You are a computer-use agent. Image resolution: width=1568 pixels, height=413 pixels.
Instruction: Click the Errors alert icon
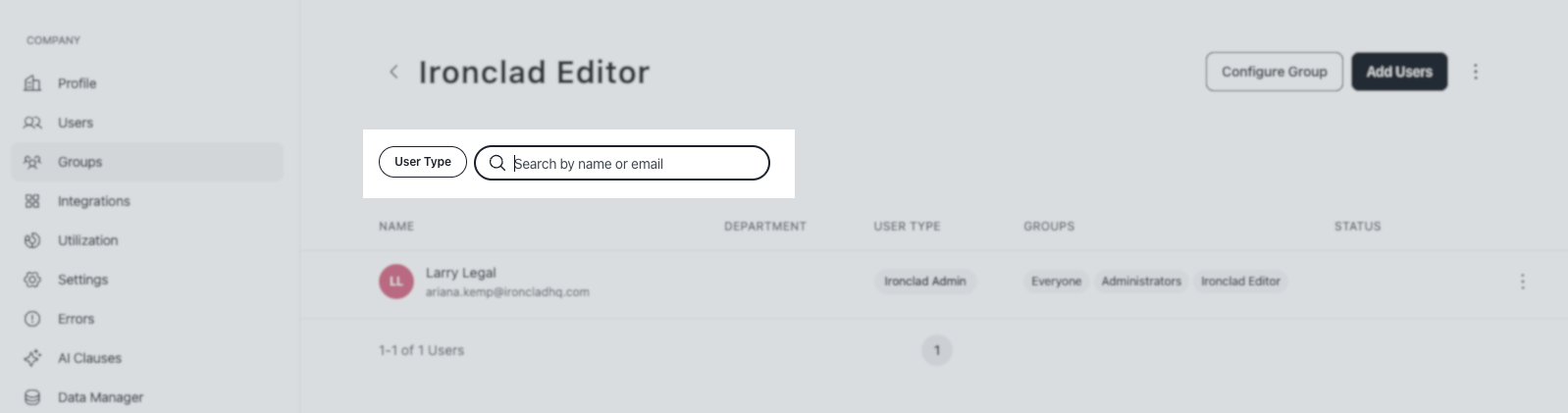pos(32,319)
